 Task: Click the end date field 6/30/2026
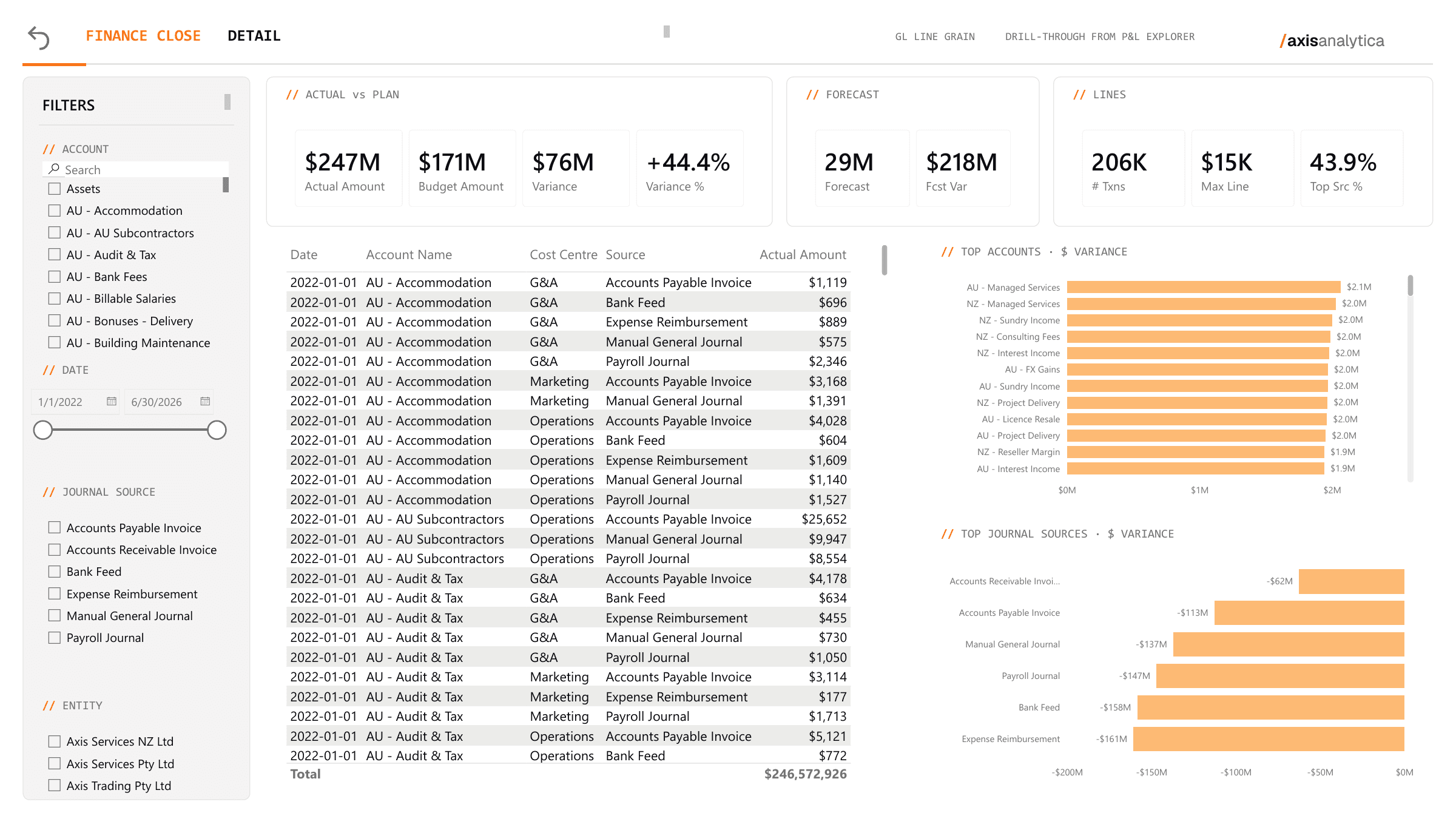[x=169, y=402]
